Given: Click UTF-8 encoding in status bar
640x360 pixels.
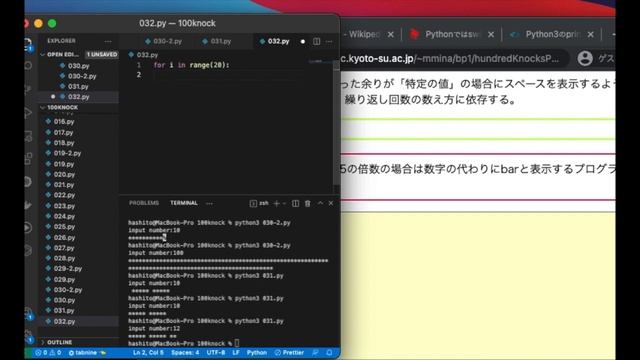Looking at the screenshot, I should 216,353.
